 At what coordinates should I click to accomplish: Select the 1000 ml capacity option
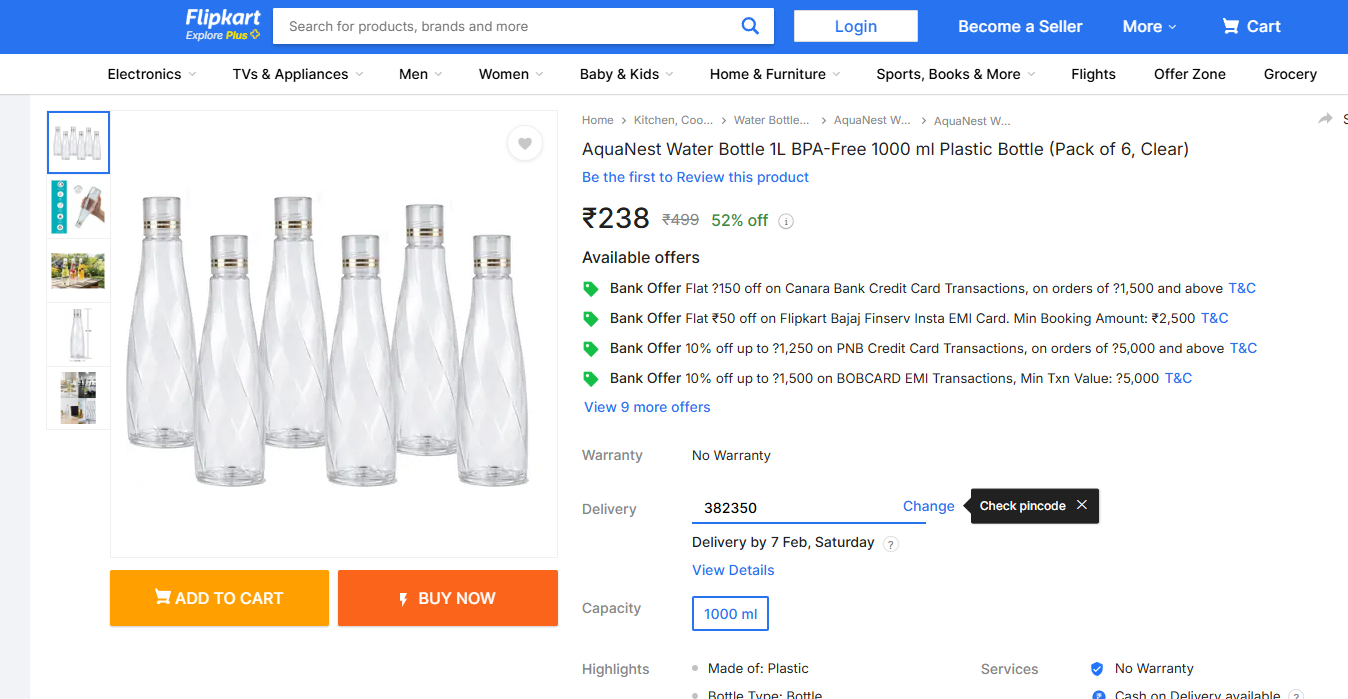730,614
